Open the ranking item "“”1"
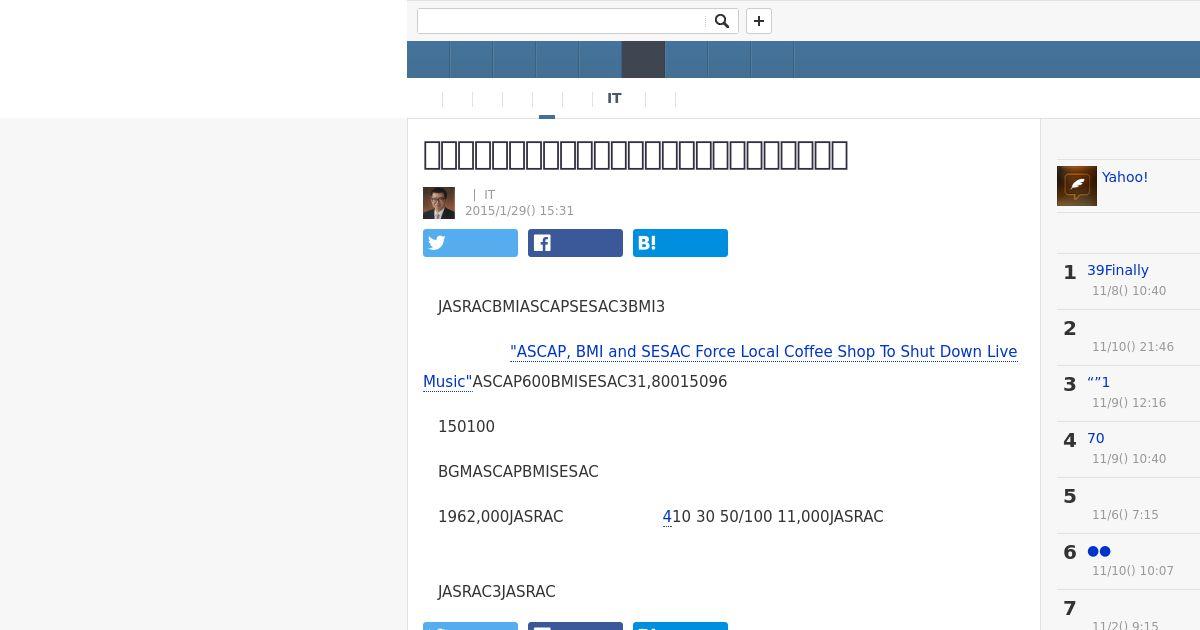Image resolution: width=1200 pixels, height=630 pixels. [x=1098, y=382]
